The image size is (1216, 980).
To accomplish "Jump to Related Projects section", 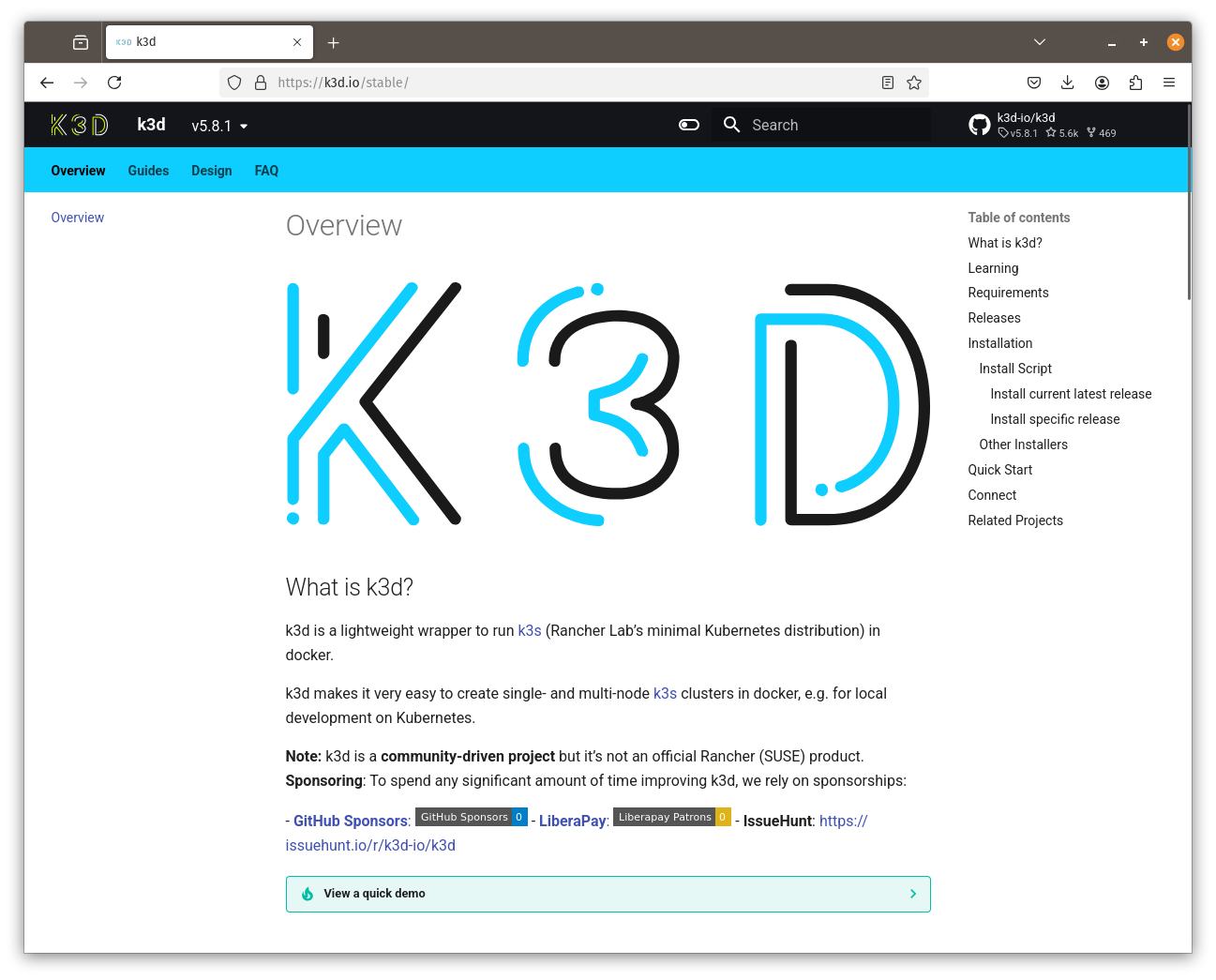I will tap(1015, 520).
